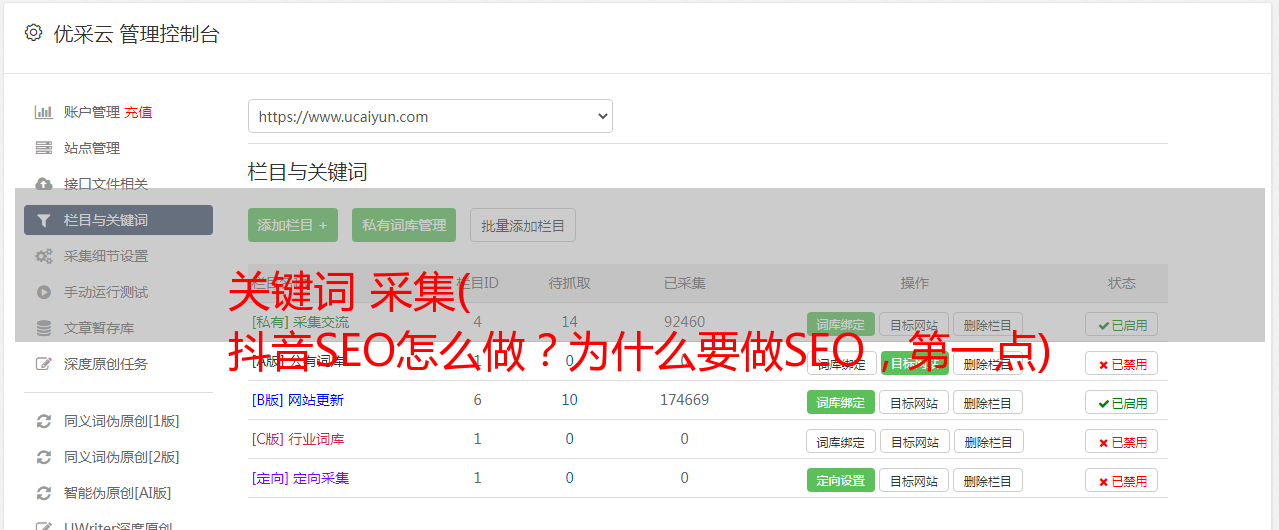Toggle 已启用 status for 网站更新 row
Screen dimensions: 1279x530
1121,402
